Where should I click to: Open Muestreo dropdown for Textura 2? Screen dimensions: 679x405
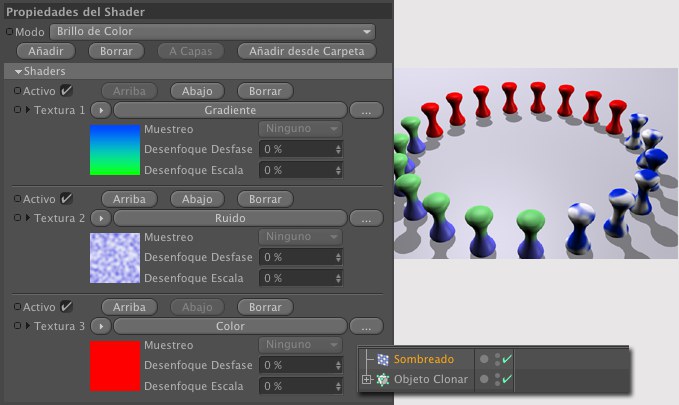click(x=301, y=237)
